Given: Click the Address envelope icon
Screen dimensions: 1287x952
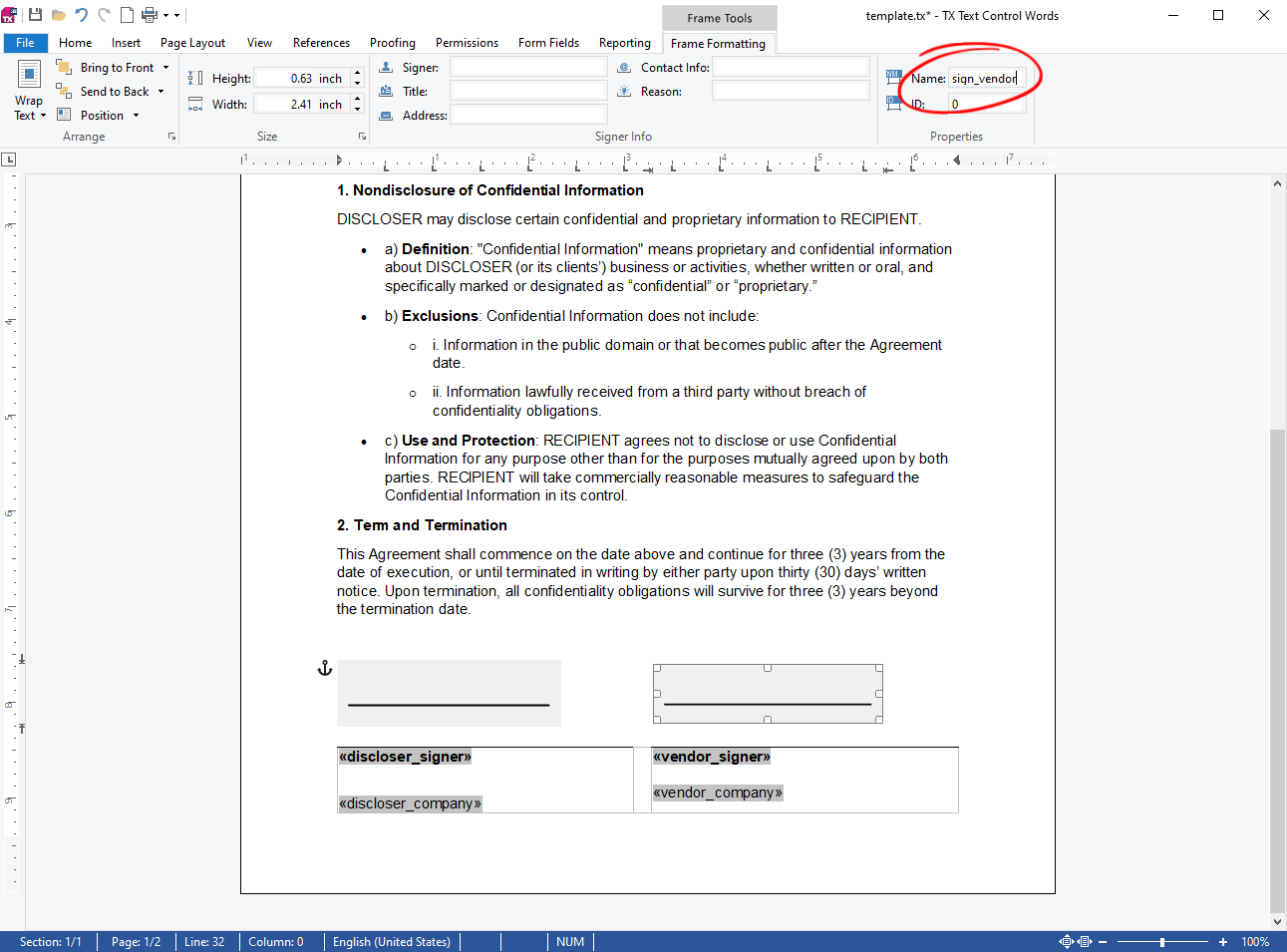Looking at the screenshot, I should point(387,115).
